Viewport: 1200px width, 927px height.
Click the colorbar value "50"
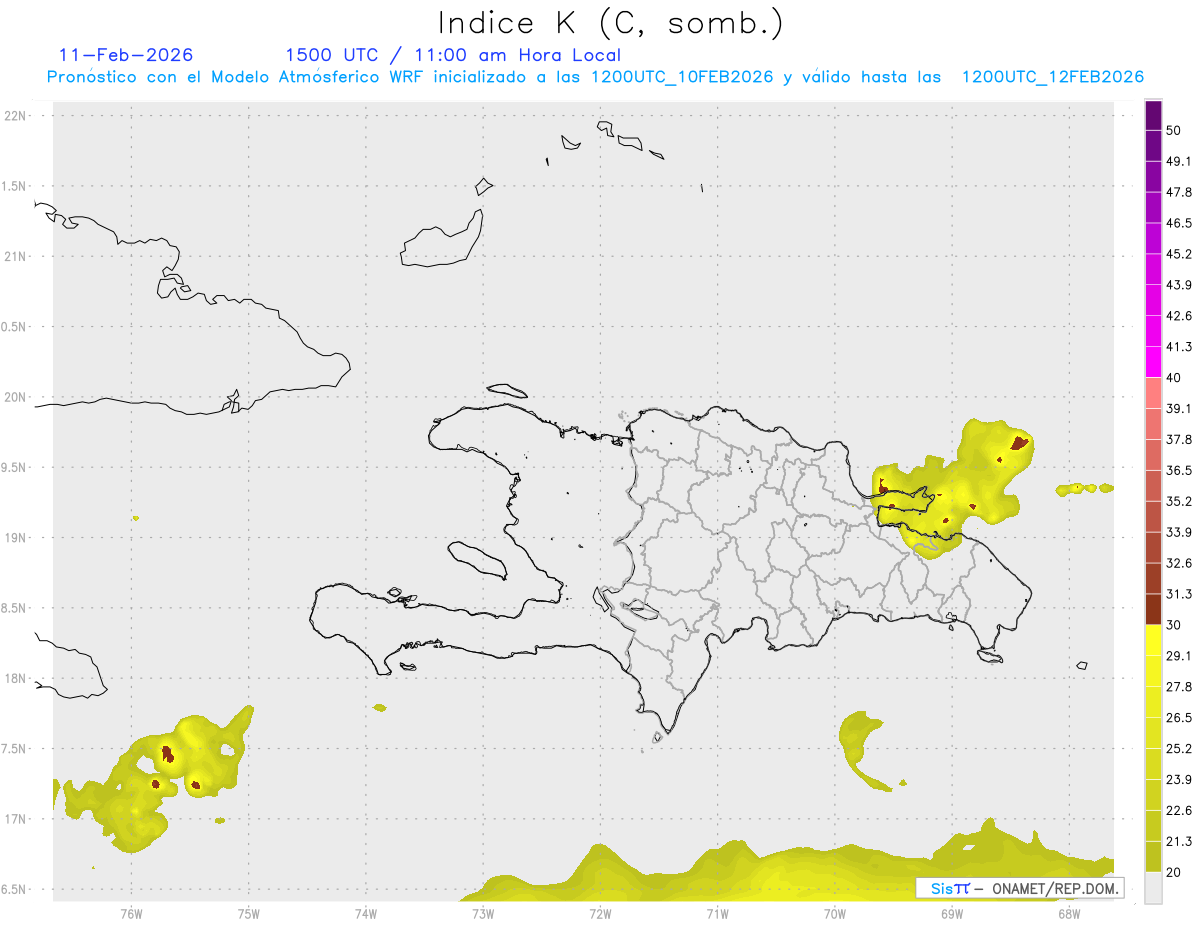pyautogui.click(x=1175, y=130)
